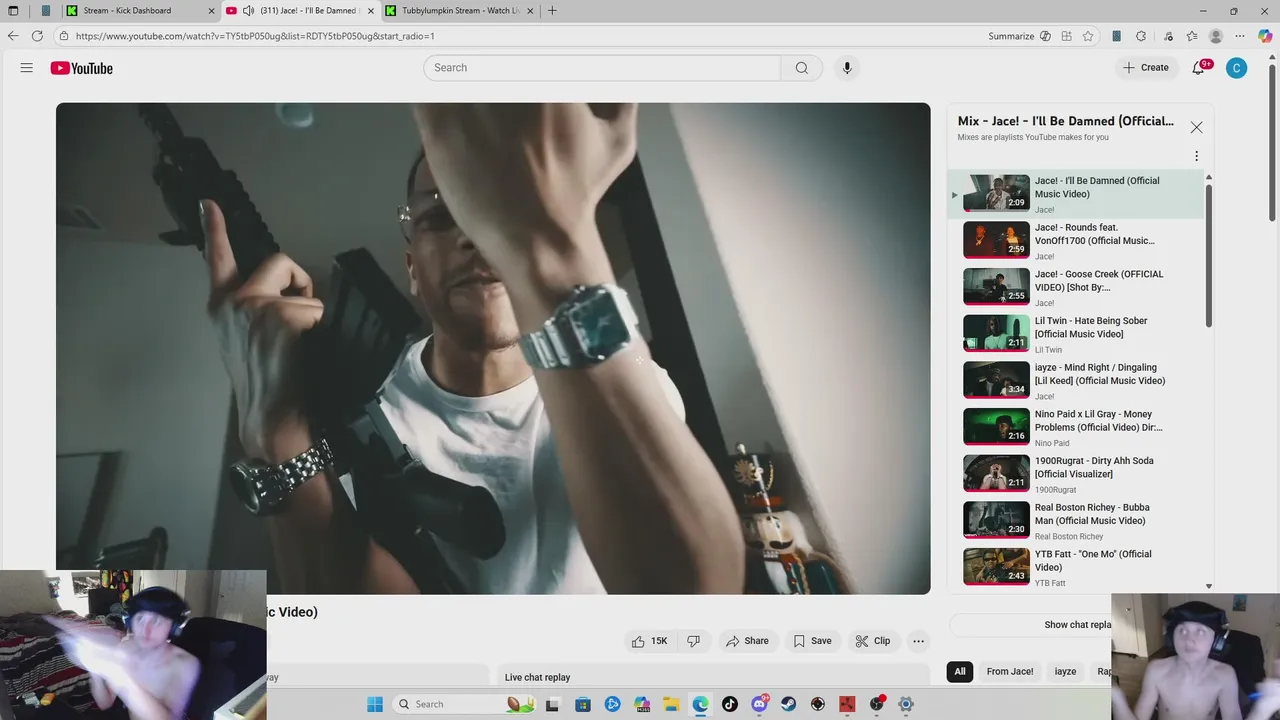
Task: Select the Jace! I'll Be Damned tab
Action: click(x=300, y=11)
